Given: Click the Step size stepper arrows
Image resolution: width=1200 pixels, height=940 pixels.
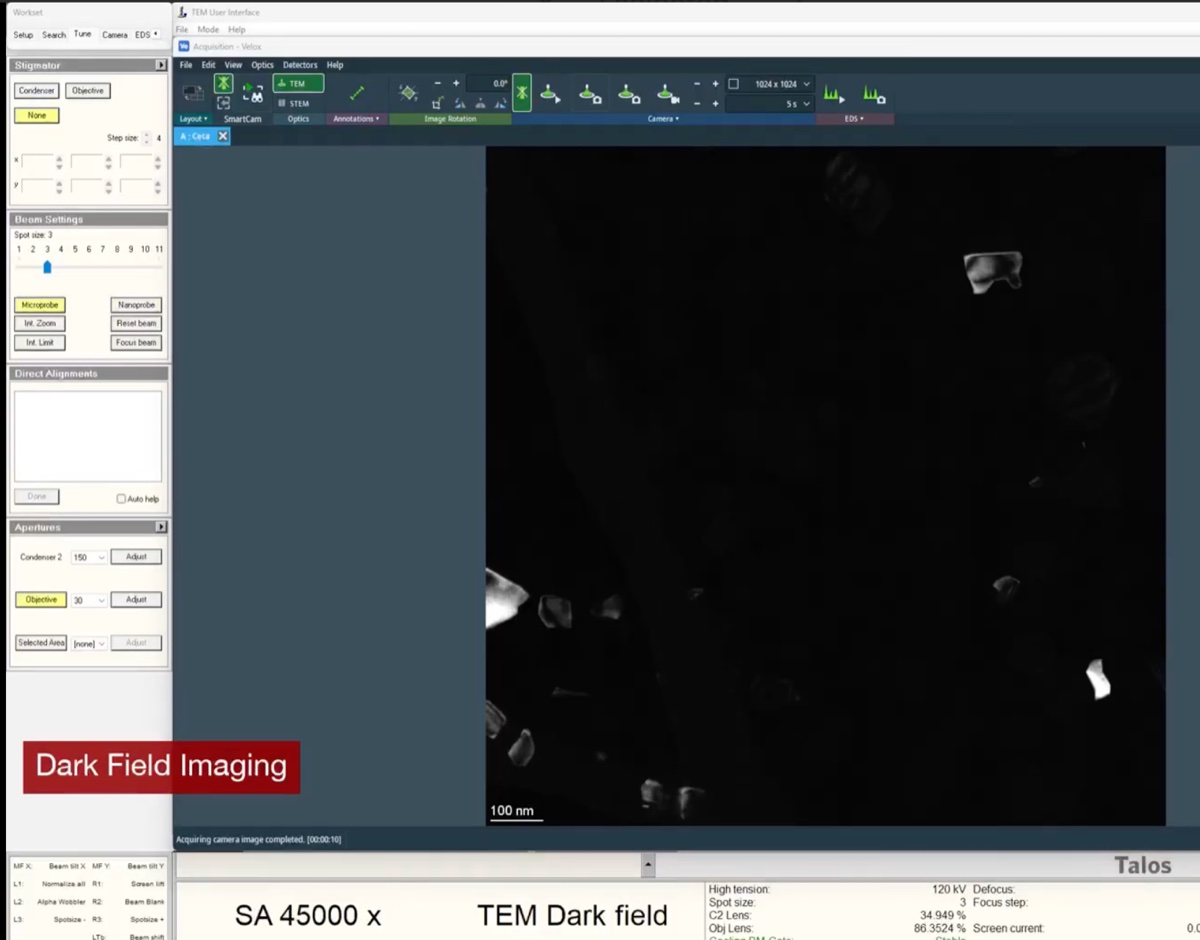Looking at the screenshot, I should (x=147, y=138).
